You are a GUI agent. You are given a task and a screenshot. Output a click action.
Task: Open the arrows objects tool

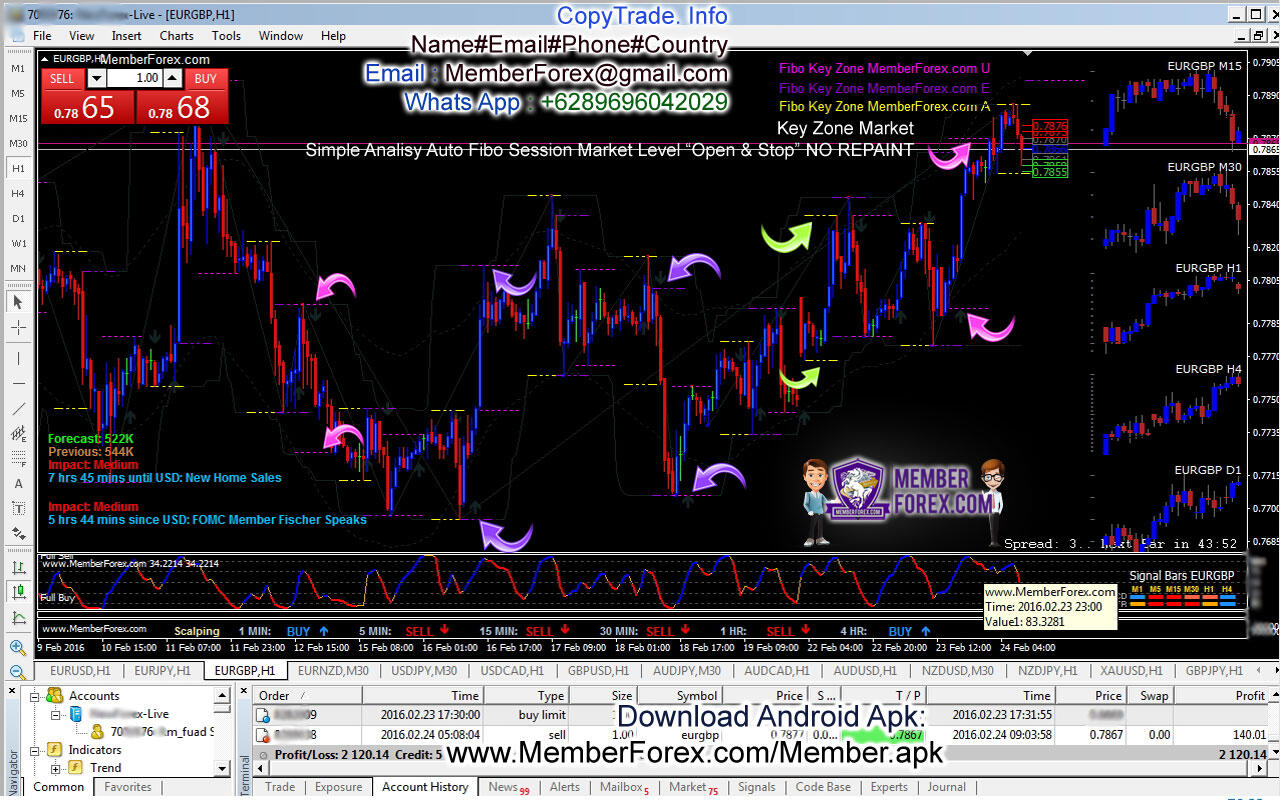[18, 535]
